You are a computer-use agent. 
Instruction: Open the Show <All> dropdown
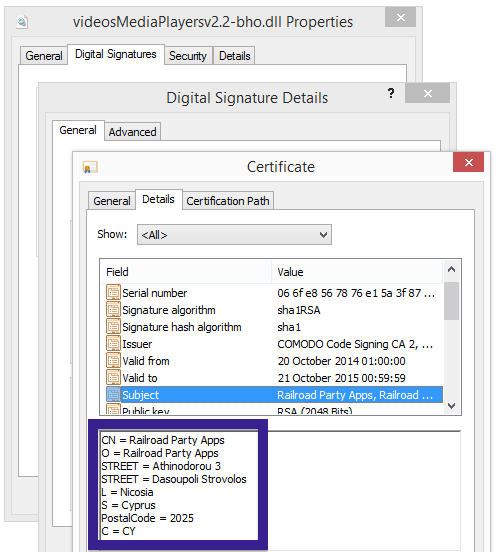point(234,234)
